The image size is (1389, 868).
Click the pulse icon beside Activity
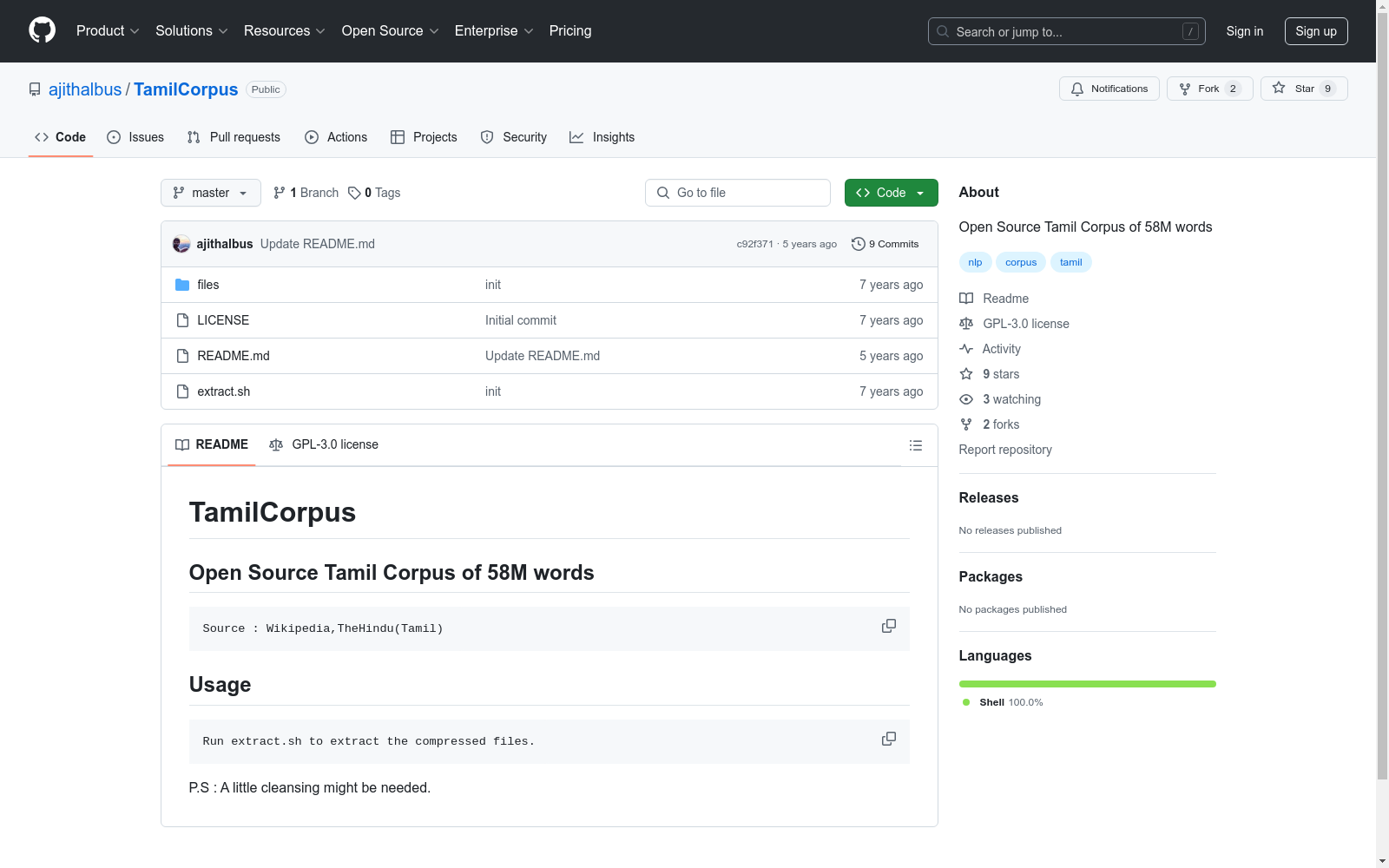[966, 349]
